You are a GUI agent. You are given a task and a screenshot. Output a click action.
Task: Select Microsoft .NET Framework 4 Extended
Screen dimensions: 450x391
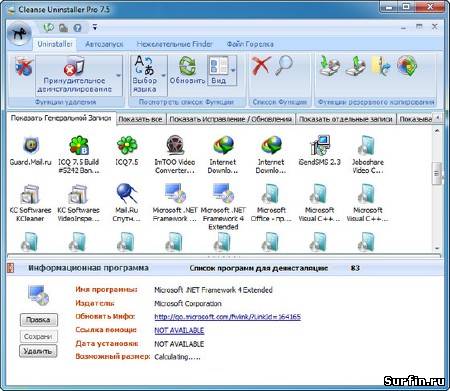point(223,207)
